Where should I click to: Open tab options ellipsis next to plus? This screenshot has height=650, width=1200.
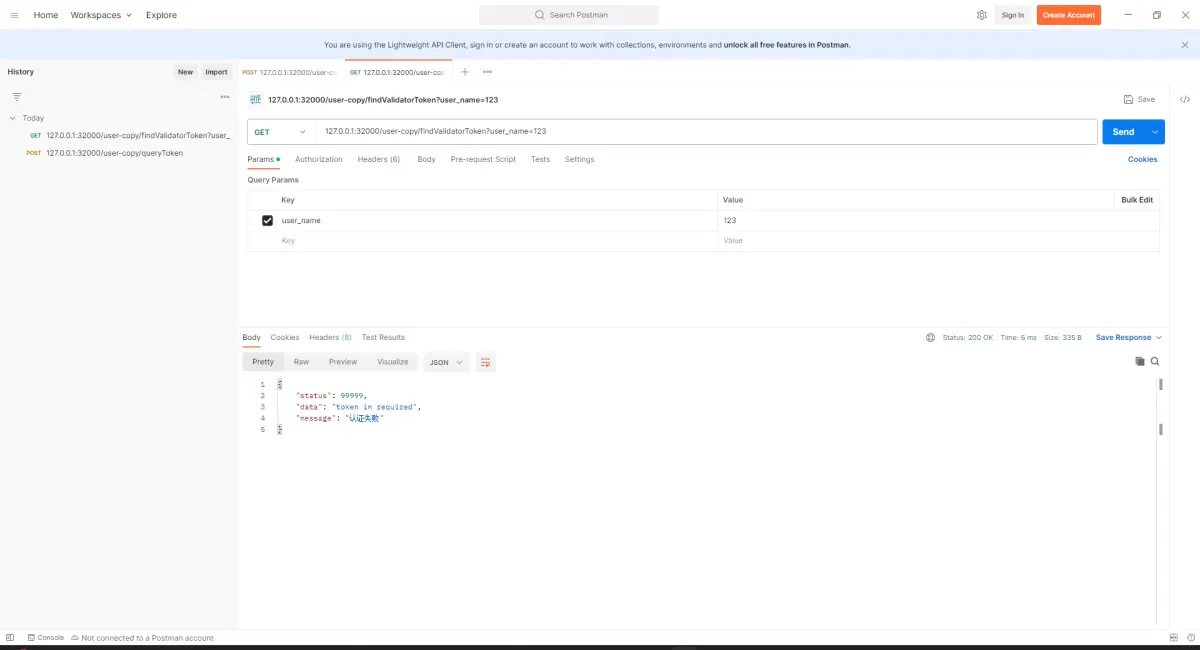[487, 72]
